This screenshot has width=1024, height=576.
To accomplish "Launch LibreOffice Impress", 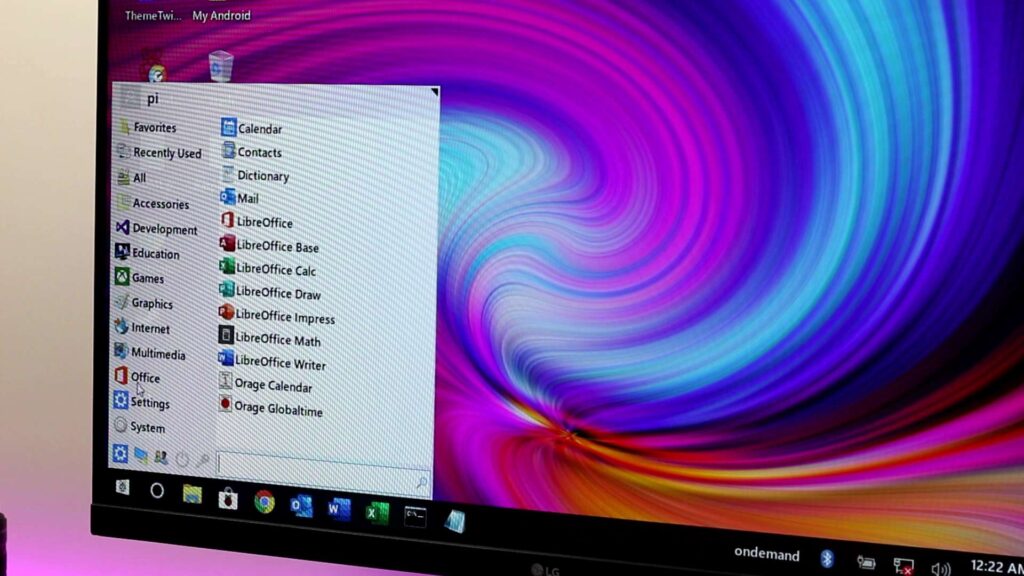I will coord(277,317).
